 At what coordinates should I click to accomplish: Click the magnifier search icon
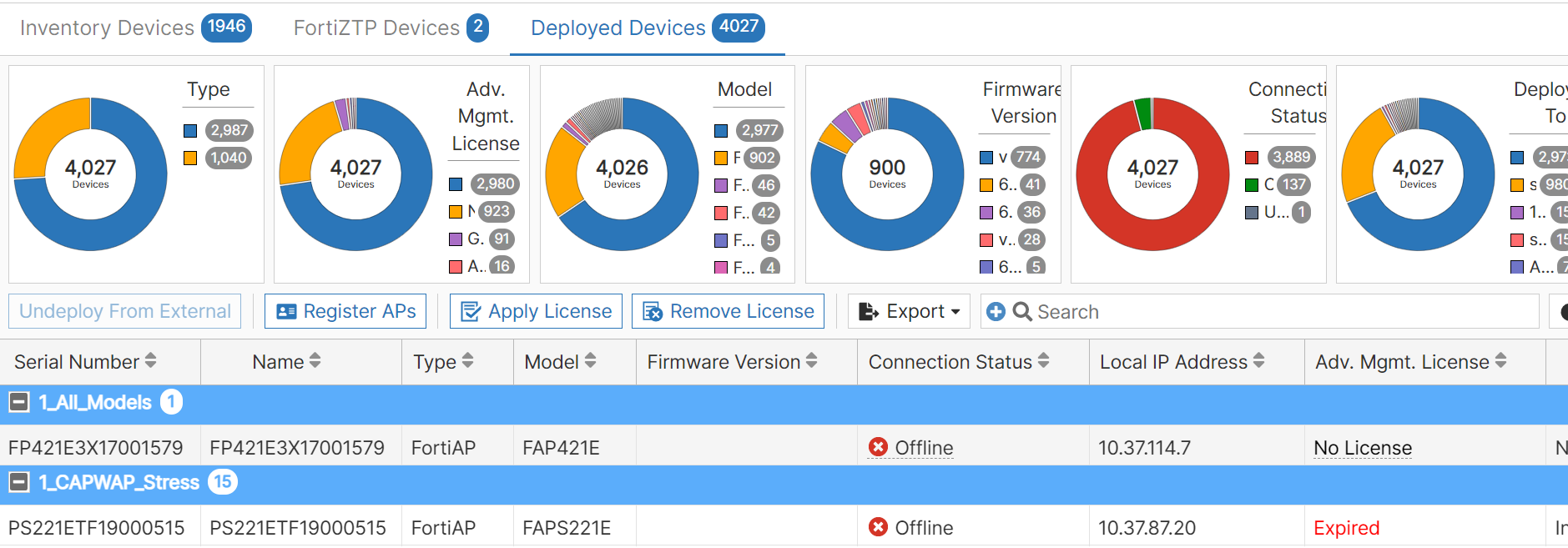point(1022,311)
